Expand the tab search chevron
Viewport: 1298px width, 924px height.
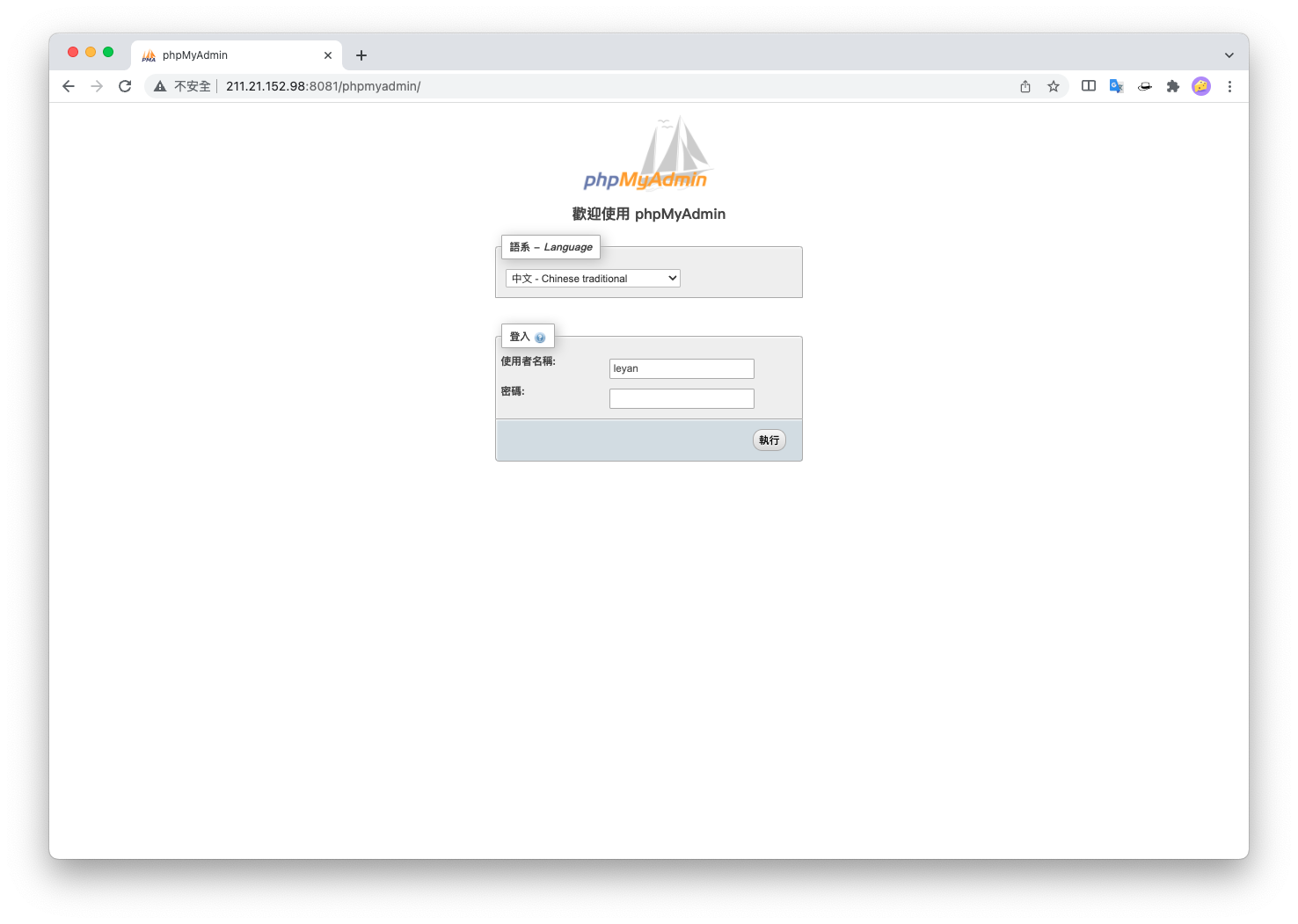tap(1229, 55)
